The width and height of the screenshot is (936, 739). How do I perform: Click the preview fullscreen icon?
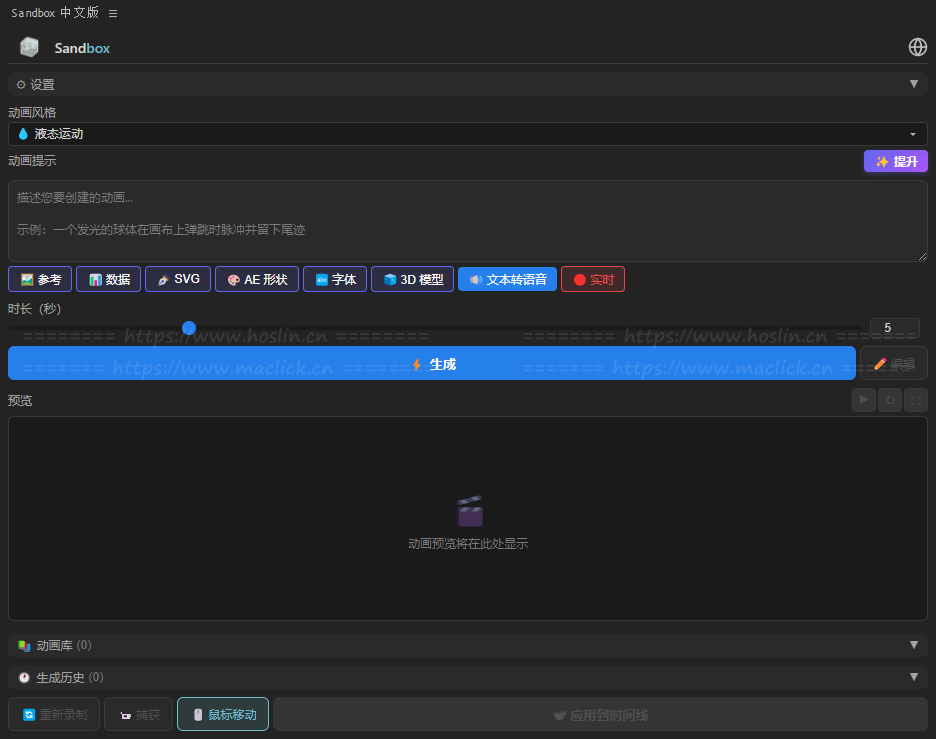click(x=916, y=400)
